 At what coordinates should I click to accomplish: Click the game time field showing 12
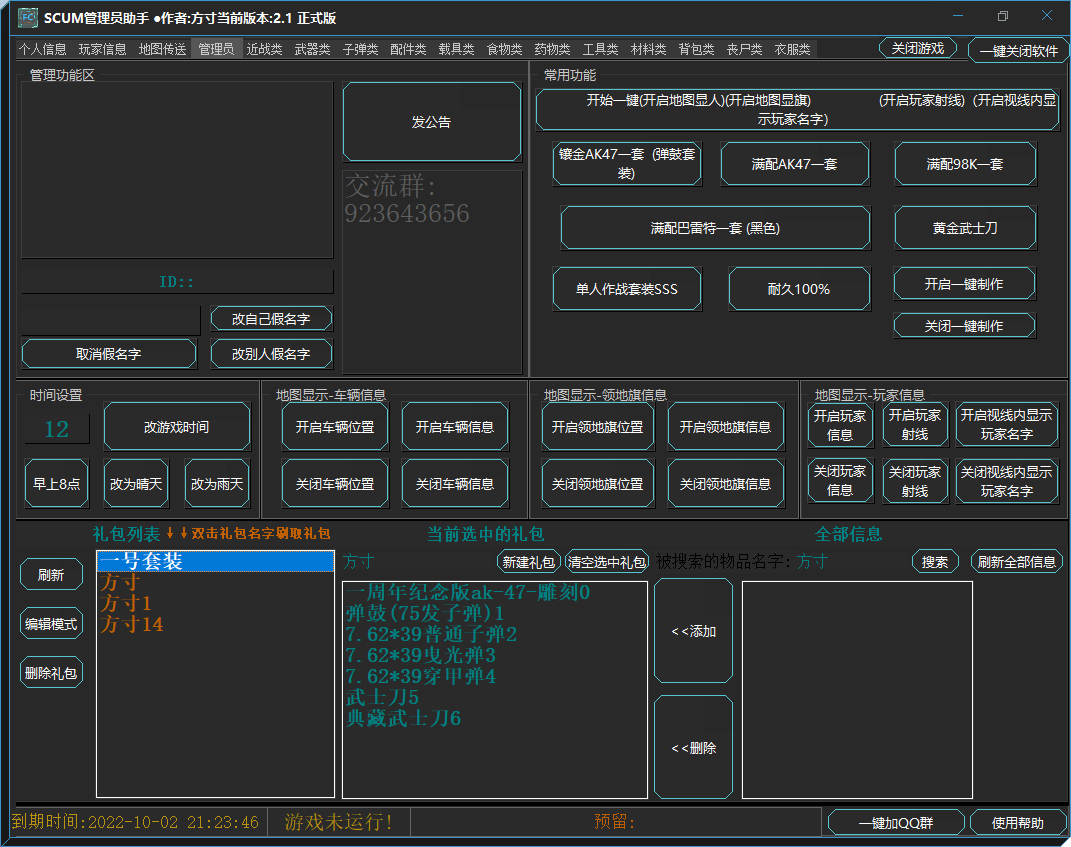point(57,429)
